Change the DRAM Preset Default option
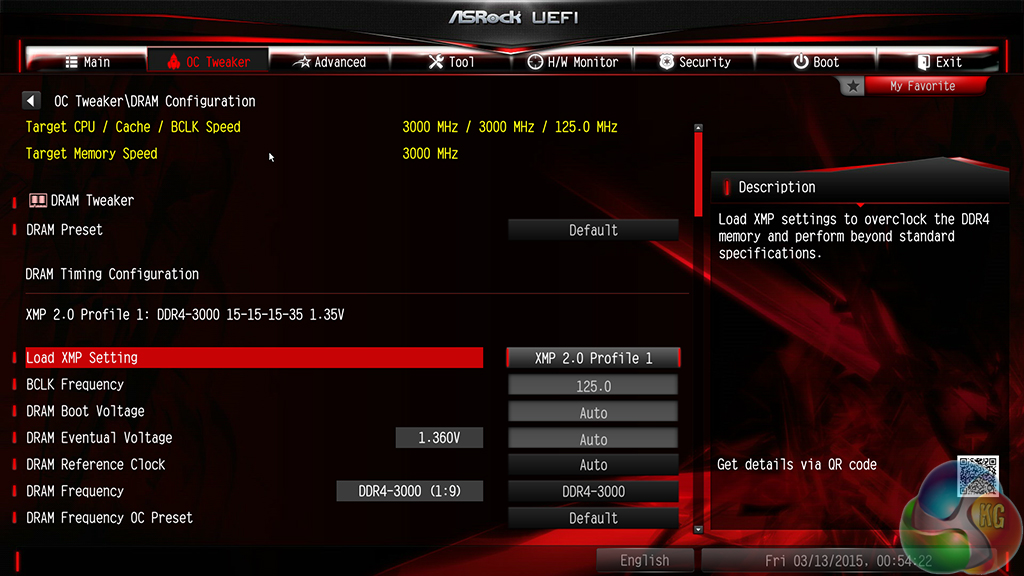The width and height of the screenshot is (1024, 576). [x=593, y=230]
